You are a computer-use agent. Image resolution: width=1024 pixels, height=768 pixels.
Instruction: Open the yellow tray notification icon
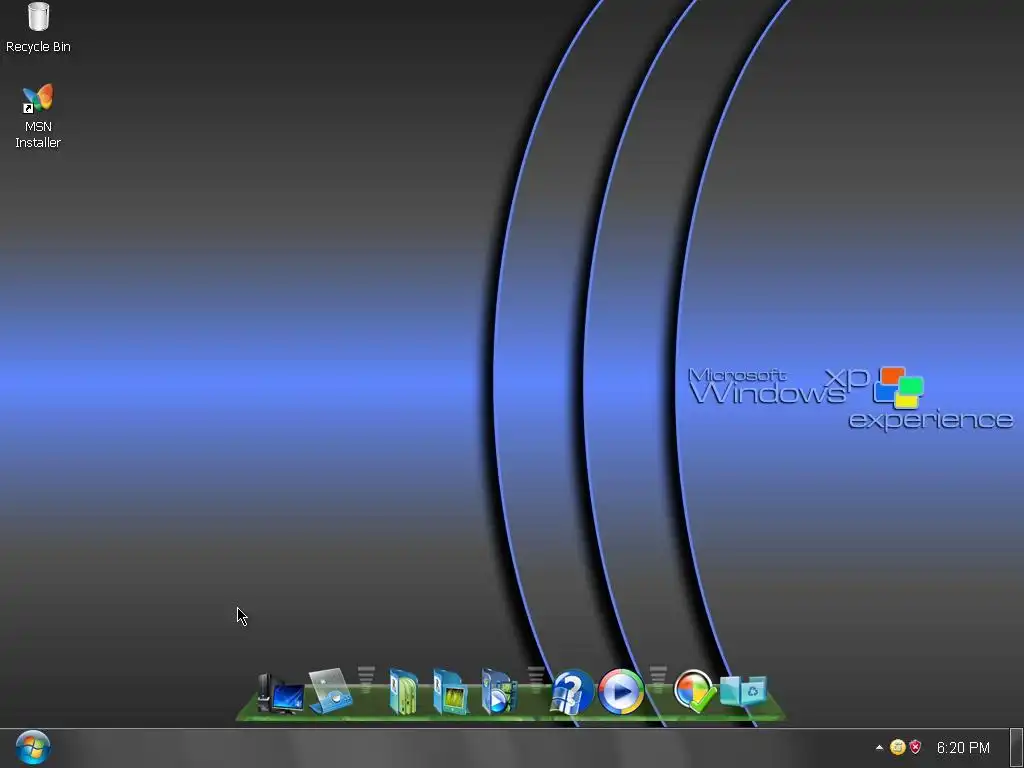click(x=898, y=747)
